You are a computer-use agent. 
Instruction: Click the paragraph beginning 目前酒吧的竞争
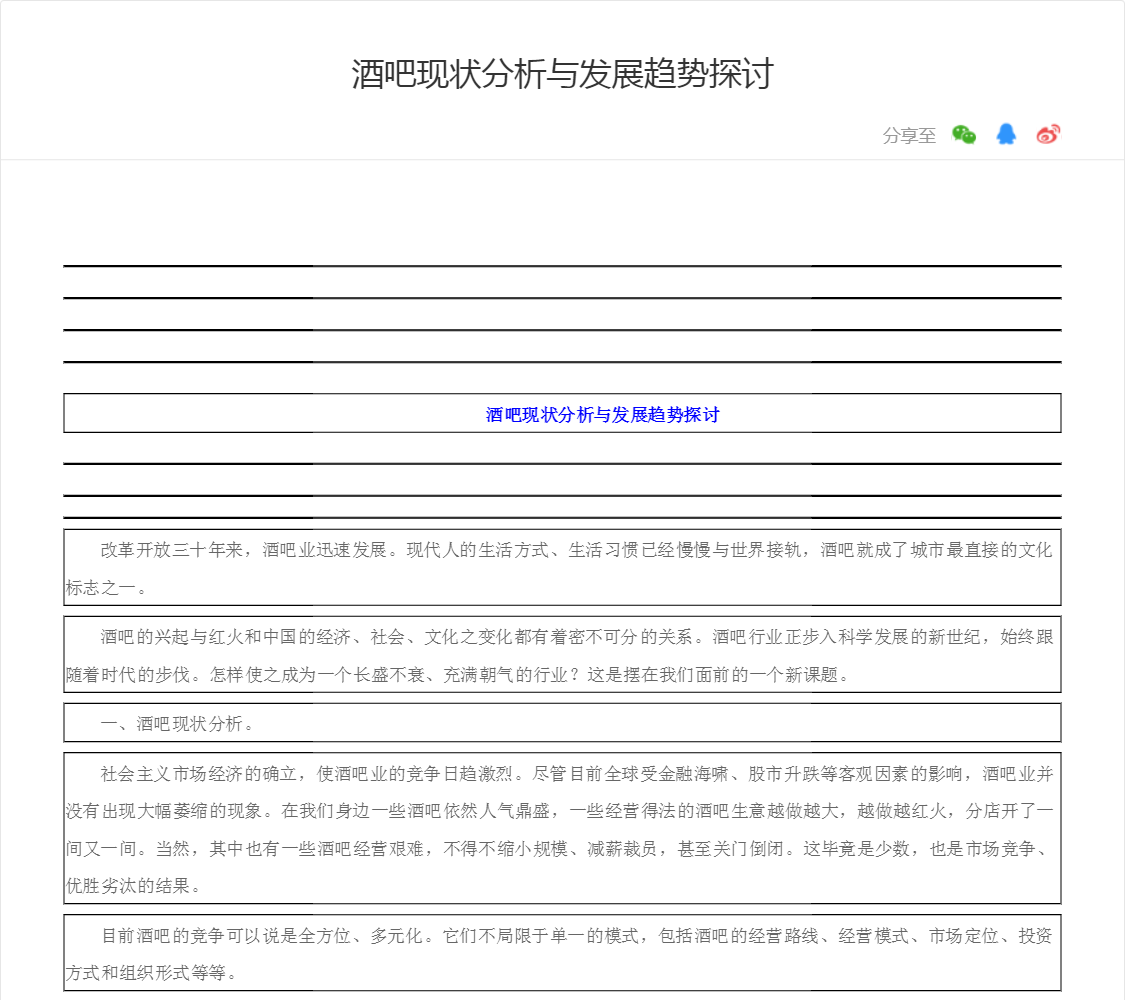[x=562, y=953]
